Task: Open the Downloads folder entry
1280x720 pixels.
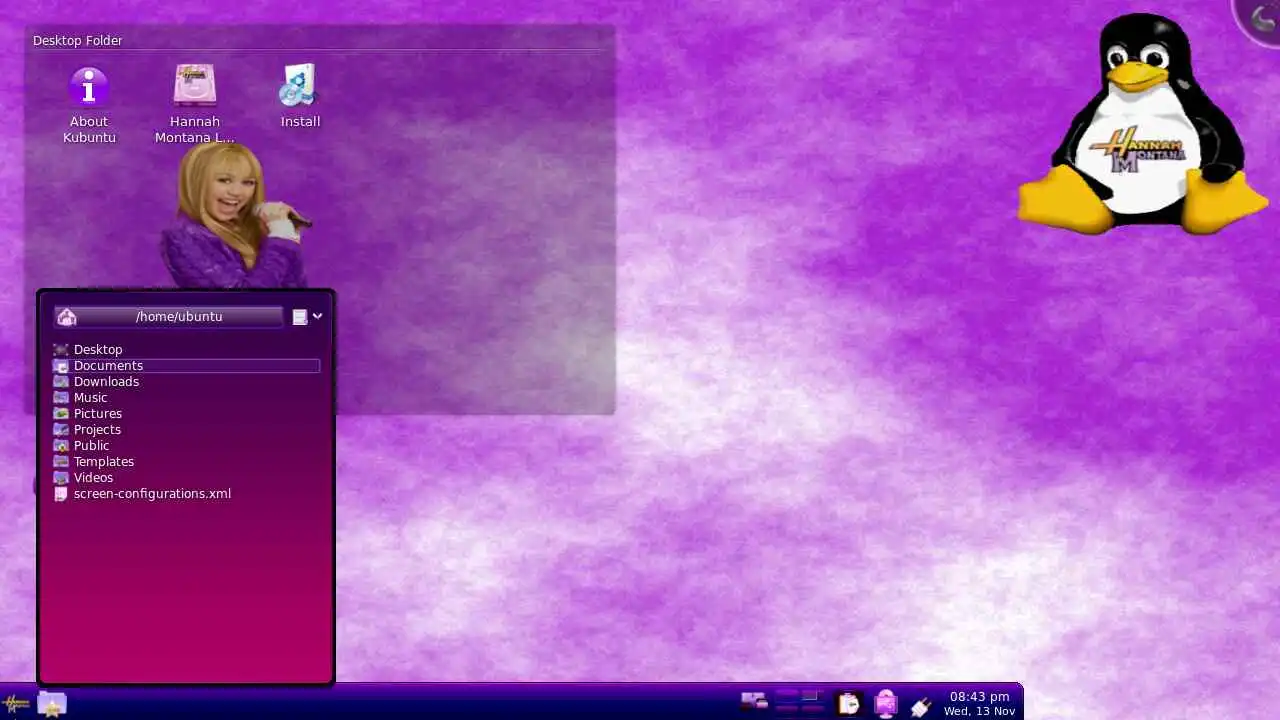Action: (x=186, y=381)
